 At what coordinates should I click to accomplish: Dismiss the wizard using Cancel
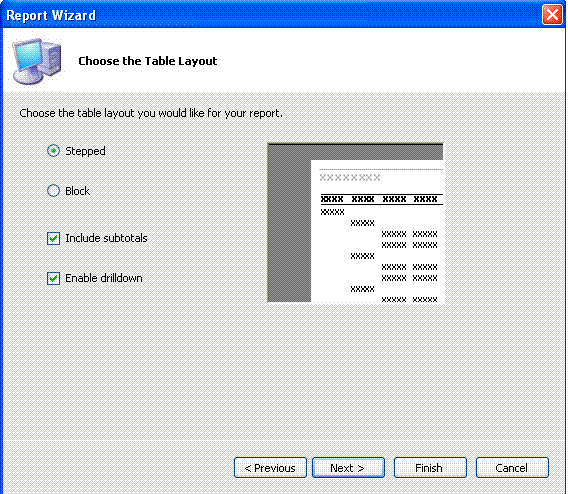(x=512, y=468)
